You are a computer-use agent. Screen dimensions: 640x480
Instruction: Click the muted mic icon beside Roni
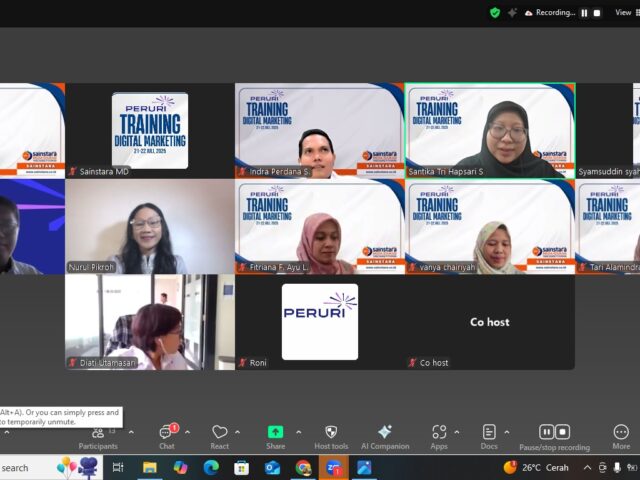coord(243,362)
